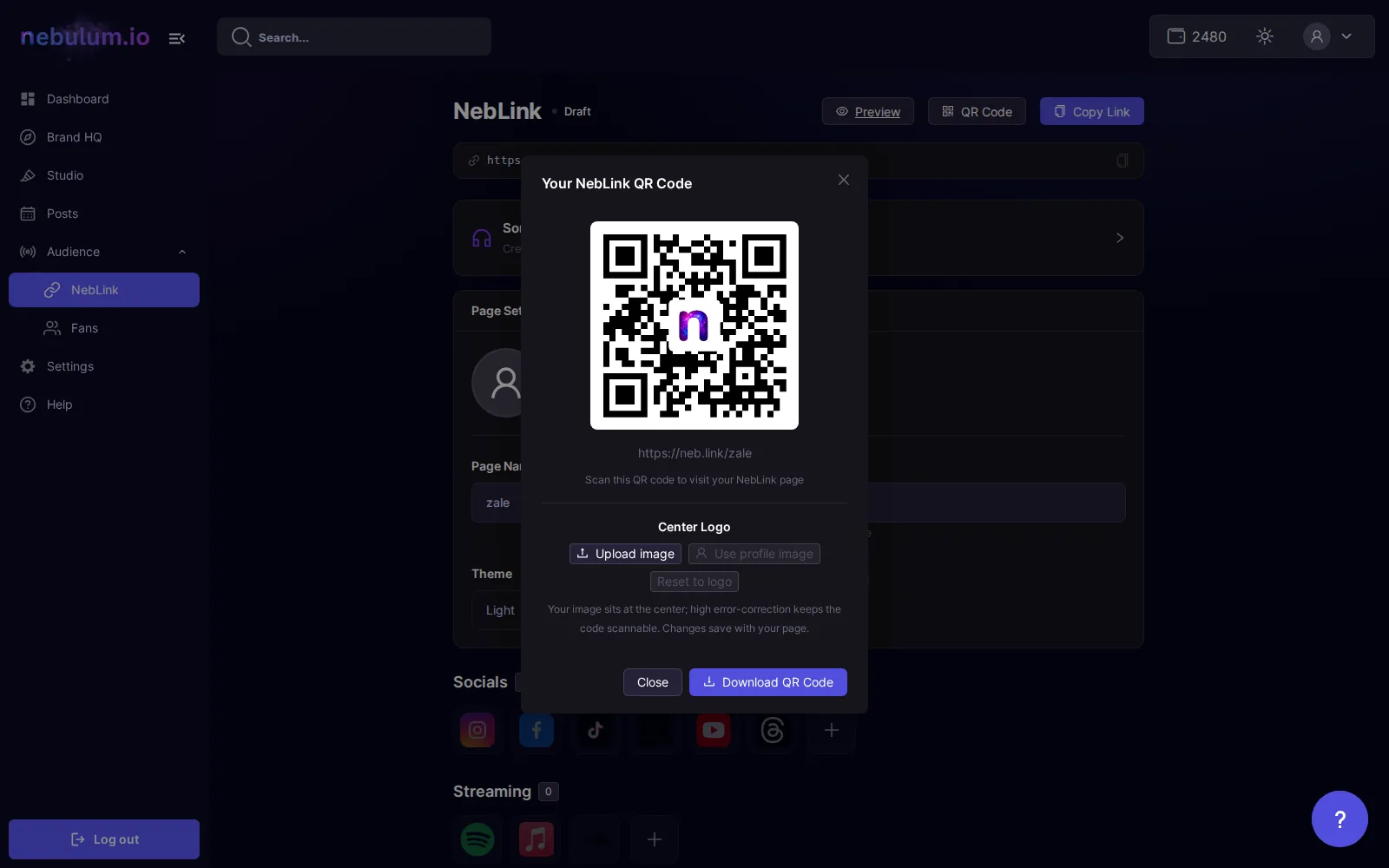Click the YouTube social icon
1389x868 pixels.
coord(714,730)
